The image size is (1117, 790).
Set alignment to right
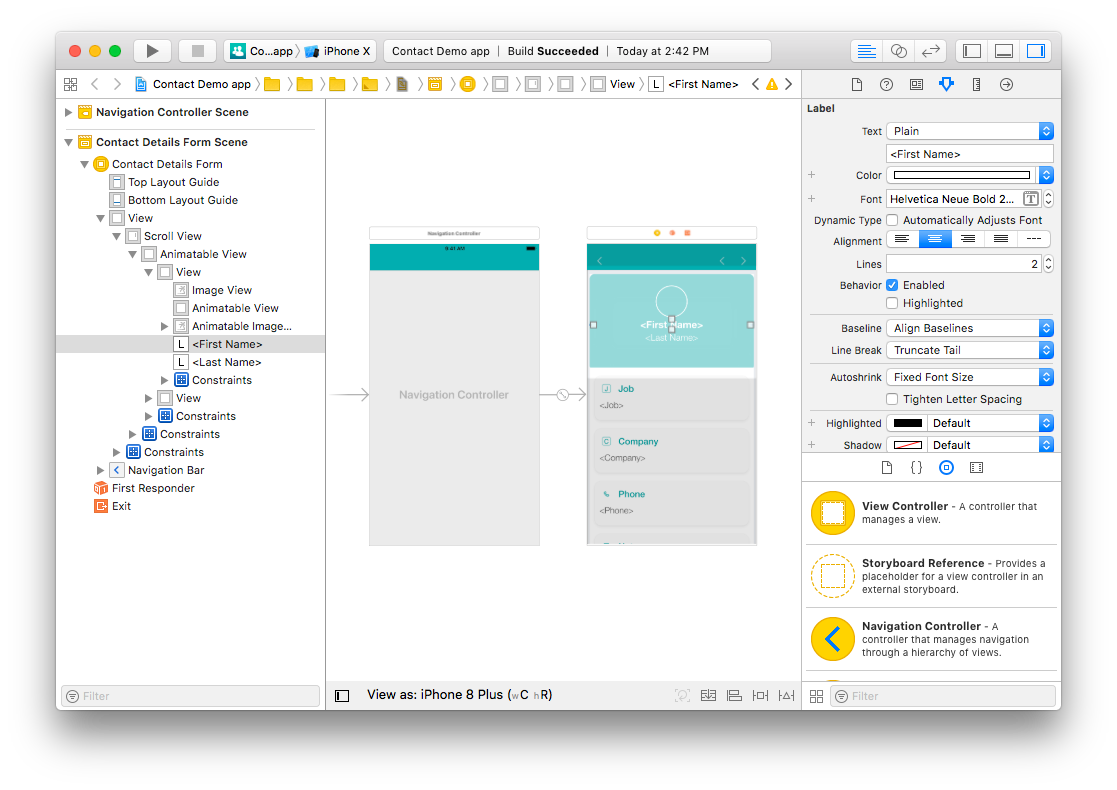click(968, 239)
